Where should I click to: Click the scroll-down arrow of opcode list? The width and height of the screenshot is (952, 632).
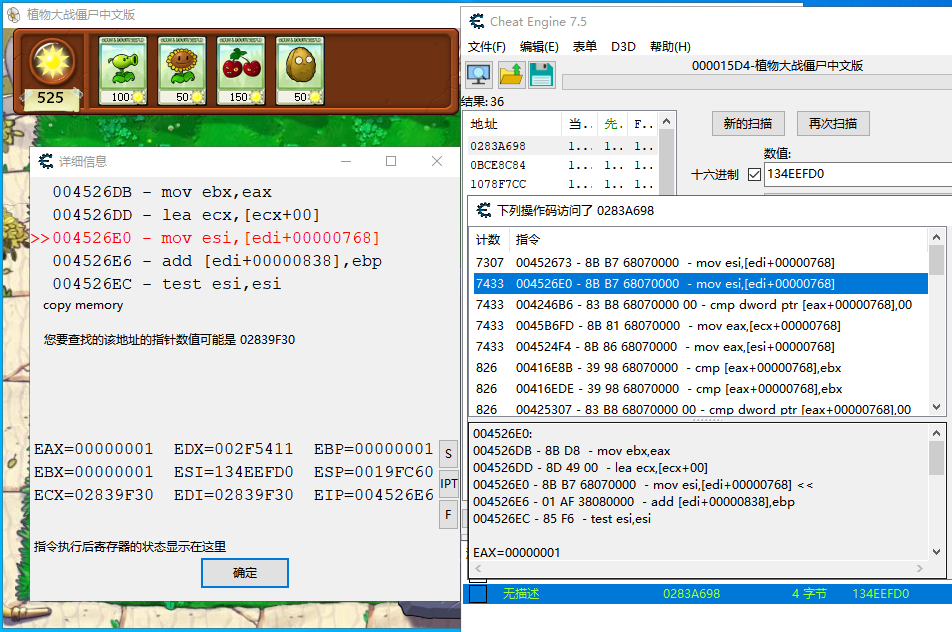click(x=936, y=407)
